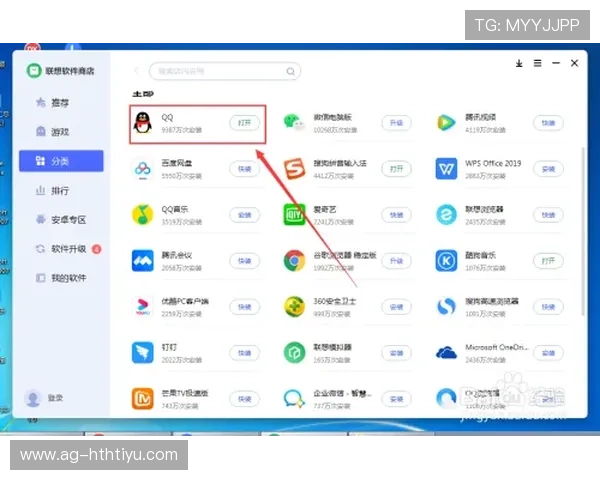Click the QQ penguin app icon
This screenshot has width=600, height=480.
pyautogui.click(x=142, y=123)
